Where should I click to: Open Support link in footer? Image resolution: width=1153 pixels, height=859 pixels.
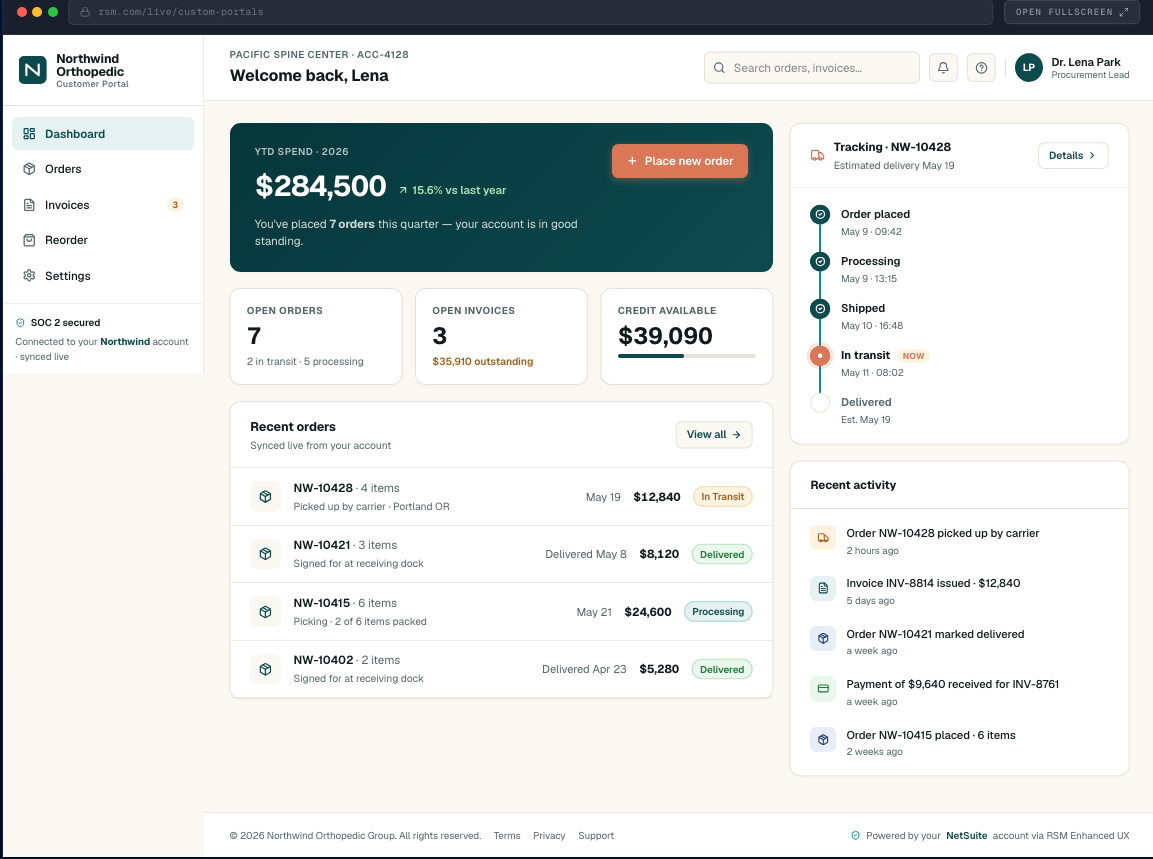click(596, 835)
